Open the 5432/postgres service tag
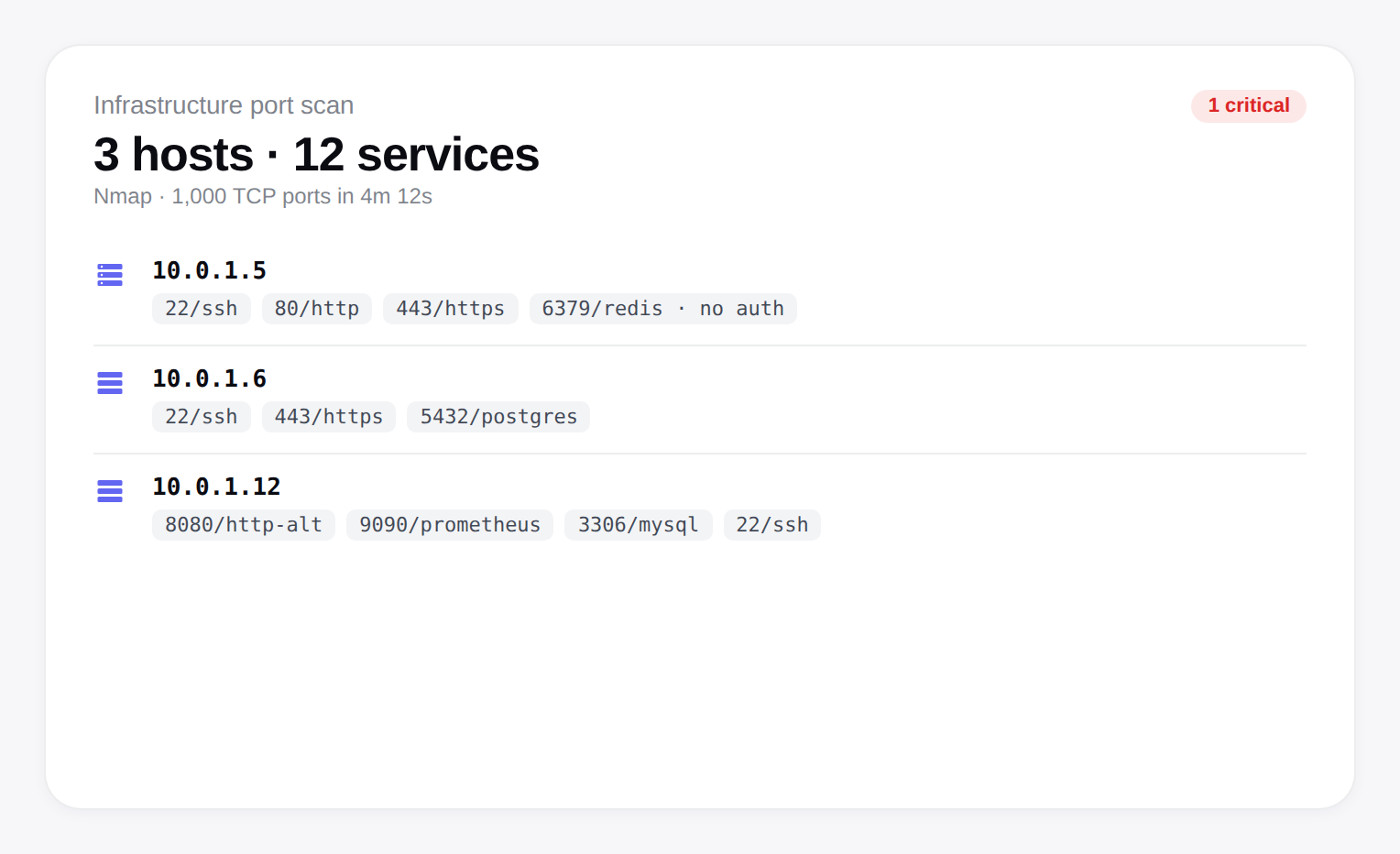The image size is (1400, 854). pyautogui.click(x=498, y=417)
